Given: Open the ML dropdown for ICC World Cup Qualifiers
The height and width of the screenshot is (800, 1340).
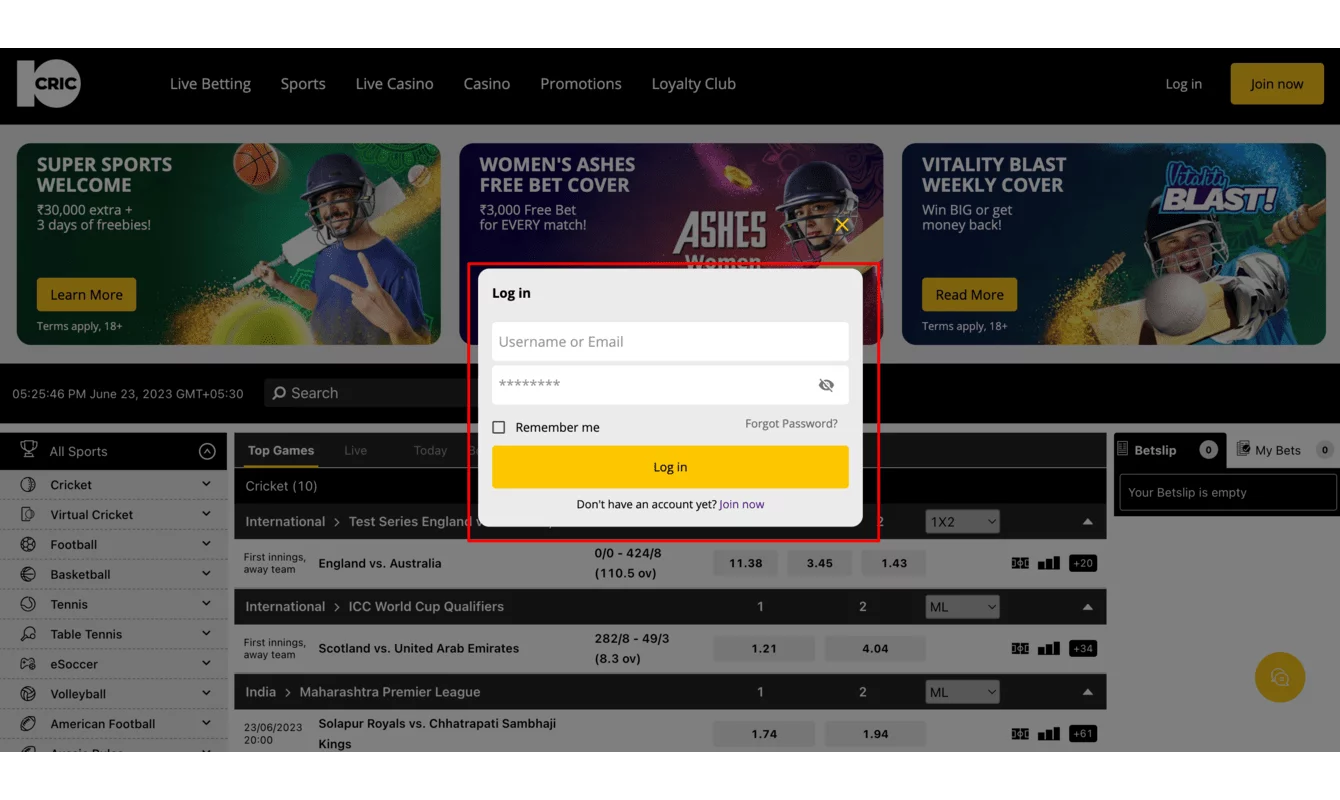Looking at the screenshot, I should [x=962, y=606].
